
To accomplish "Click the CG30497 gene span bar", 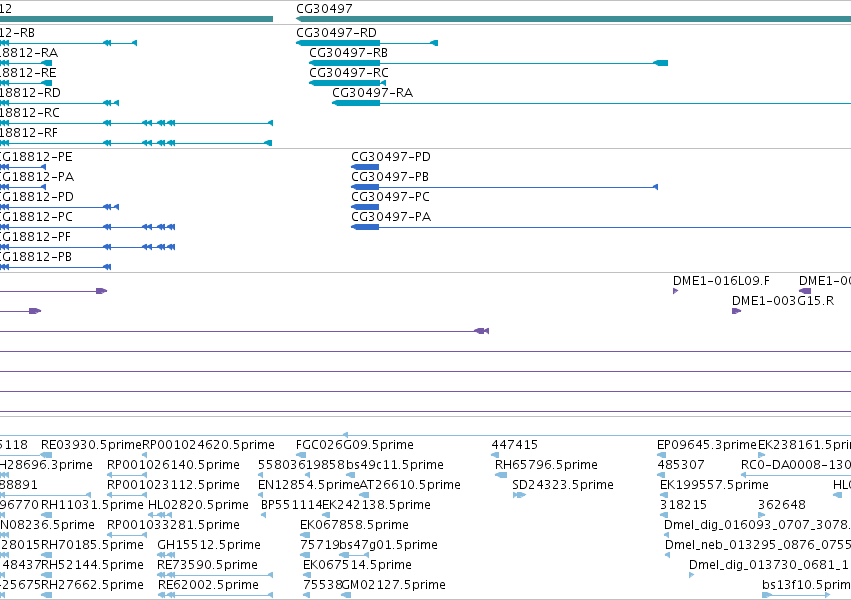I will (573, 20).
